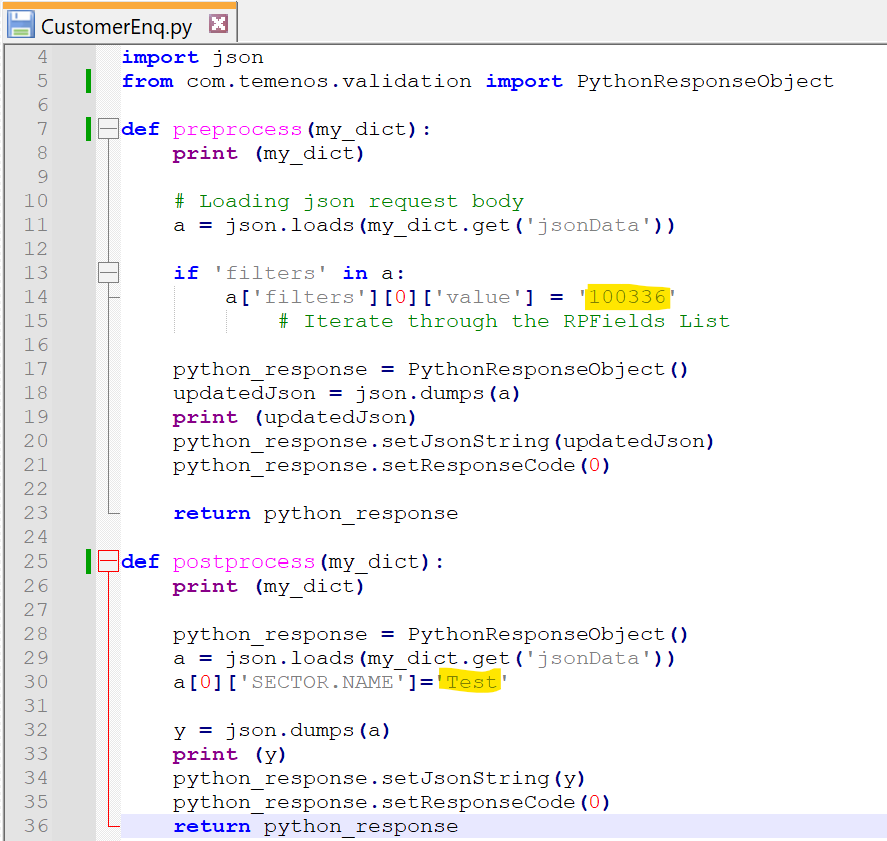Viewport: 887px width, 841px height.
Task: Click the '# Iterate through the RPFields List' comment
Action: coord(504,321)
